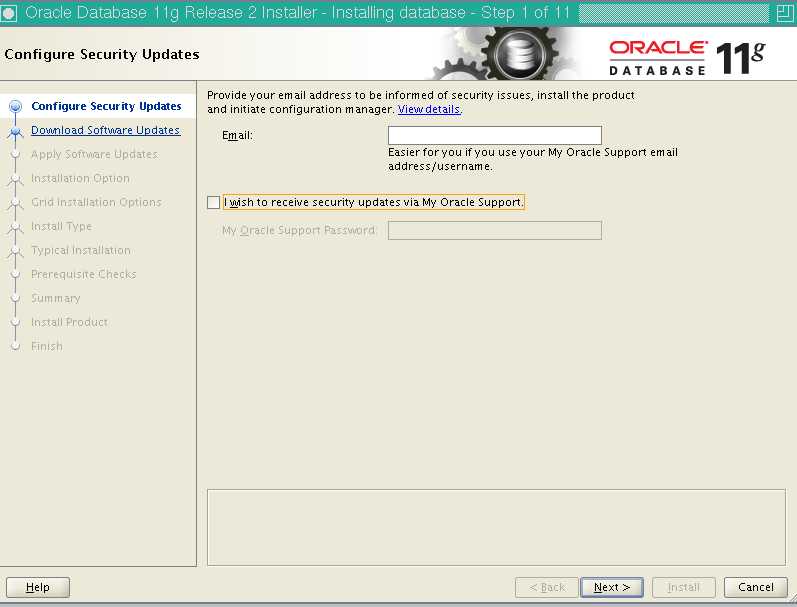The height and width of the screenshot is (607, 797).
Task: Click the Oracle Database 11g logo
Action: [687, 58]
